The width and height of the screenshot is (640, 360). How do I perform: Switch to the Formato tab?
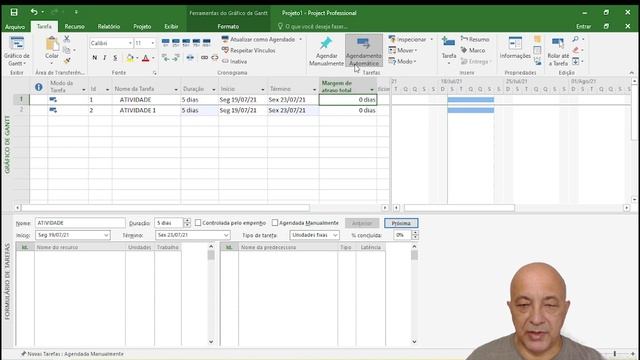pyautogui.click(x=228, y=27)
